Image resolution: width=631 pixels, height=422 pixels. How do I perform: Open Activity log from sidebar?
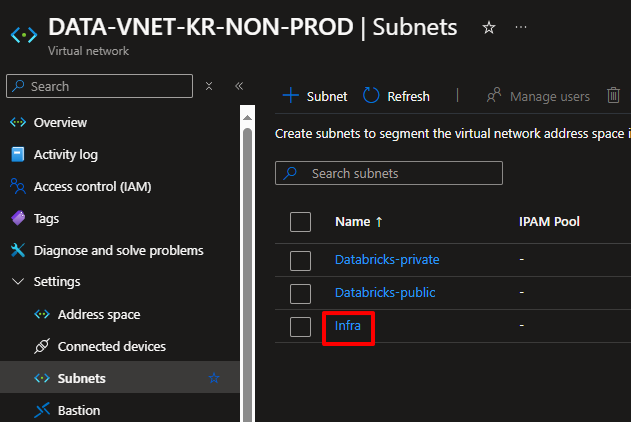point(66,154)
